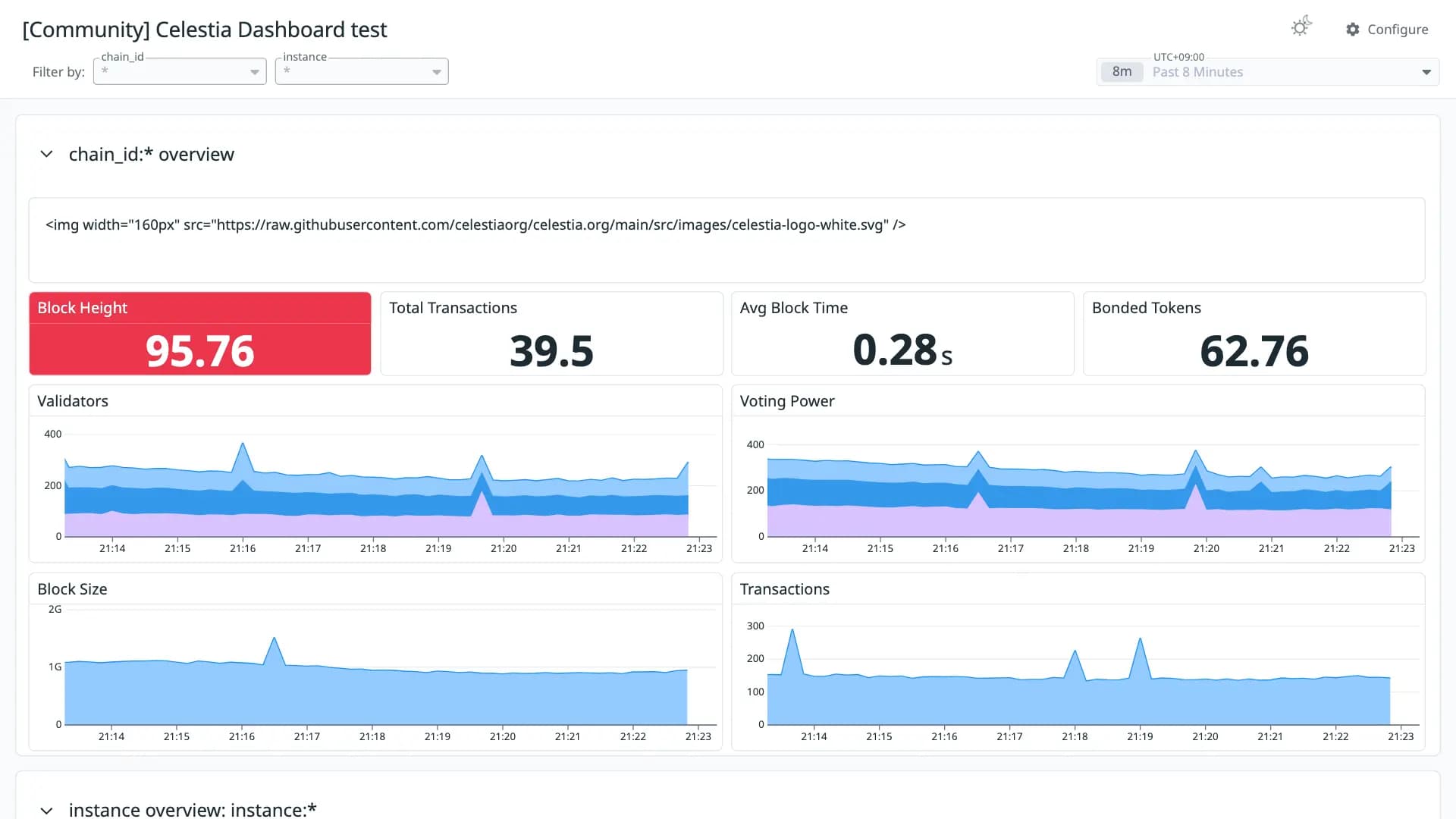1456x819 pixels.
Task: Click the 21:20 tick on Voting Power chart
Action: (x=1206, y=548)
